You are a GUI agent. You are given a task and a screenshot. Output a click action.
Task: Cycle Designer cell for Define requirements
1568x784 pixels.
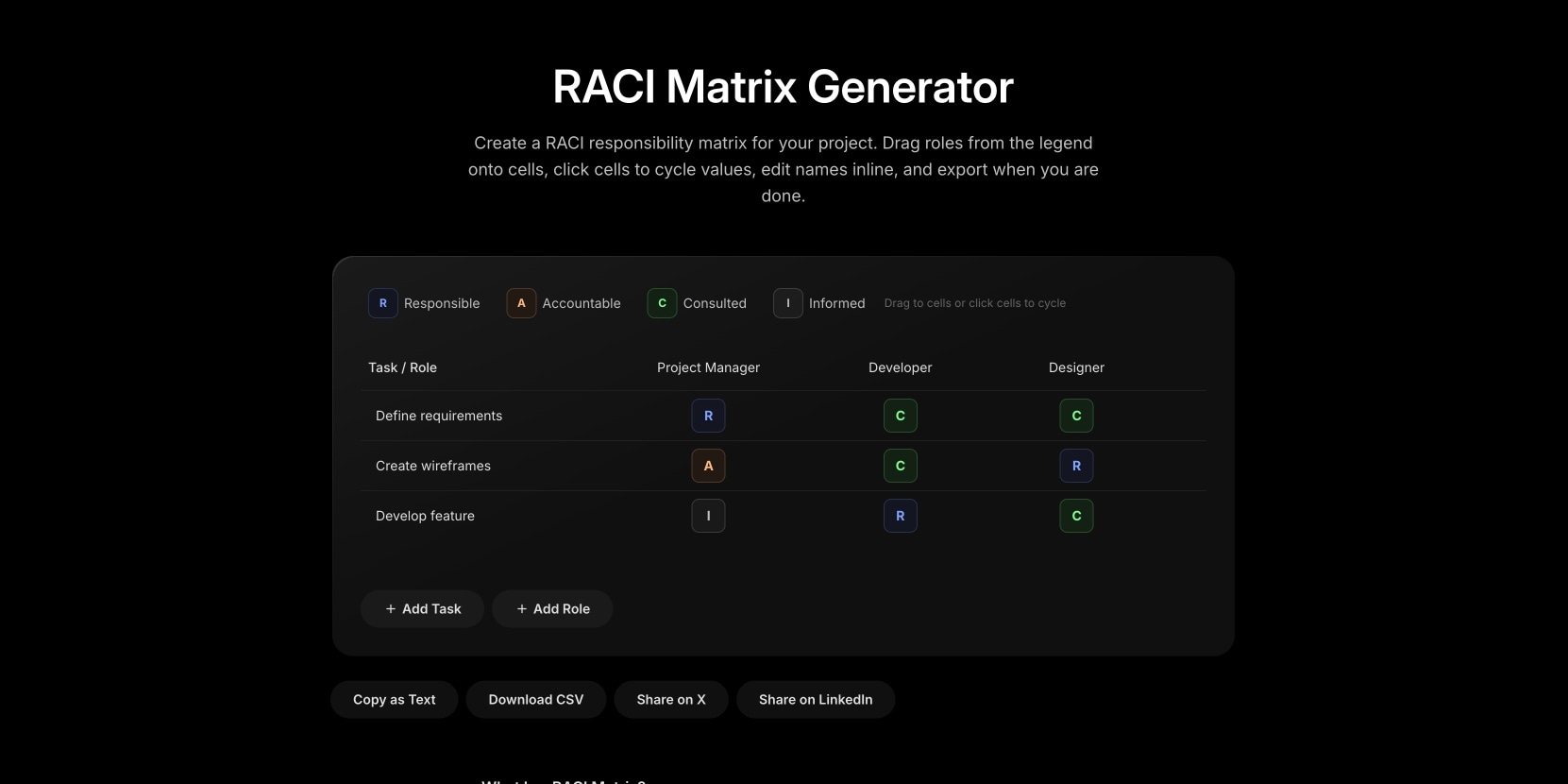tap(1076, 416)
